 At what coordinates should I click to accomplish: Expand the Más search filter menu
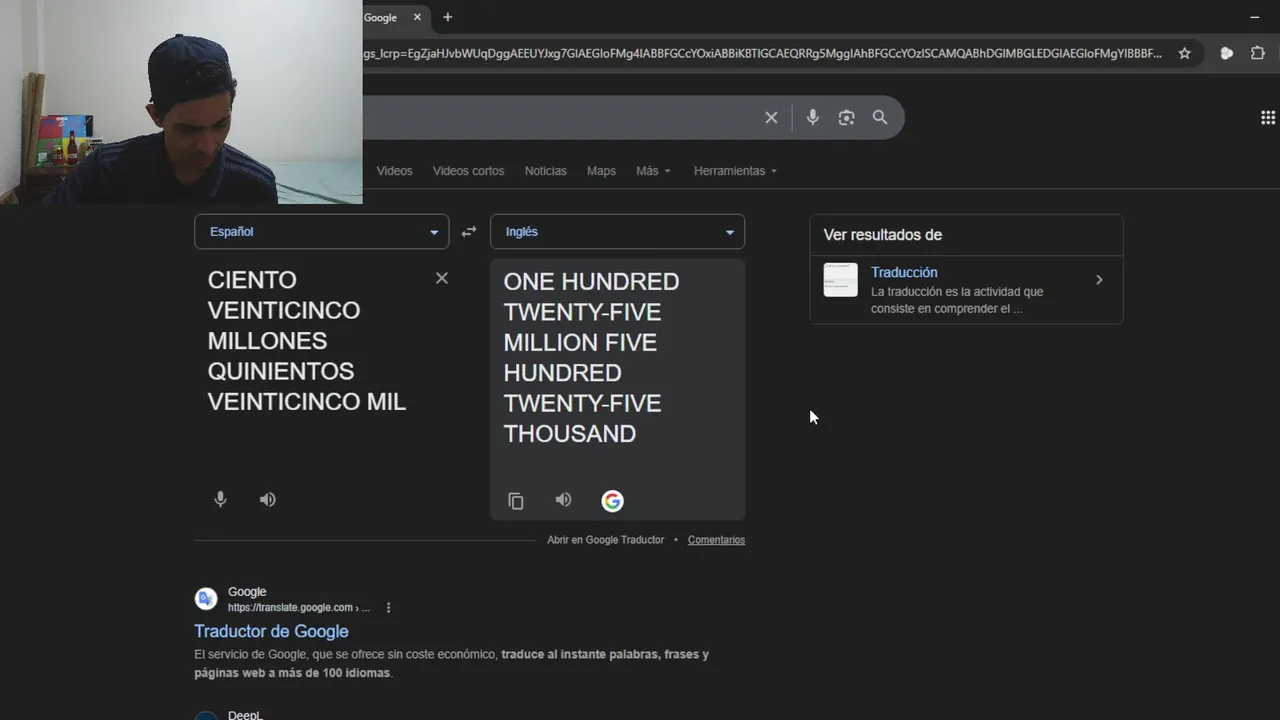(653, 171)
